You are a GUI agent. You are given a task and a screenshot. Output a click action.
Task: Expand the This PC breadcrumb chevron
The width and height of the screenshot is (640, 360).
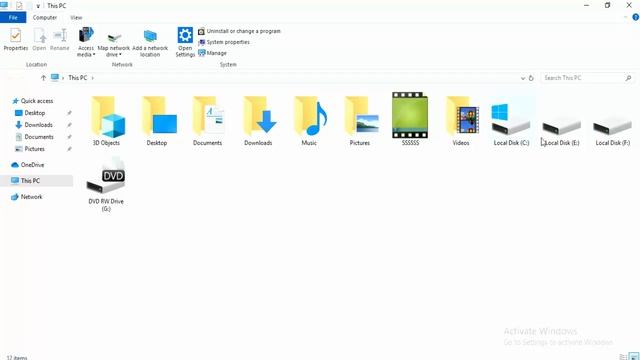tap(93, 78)
